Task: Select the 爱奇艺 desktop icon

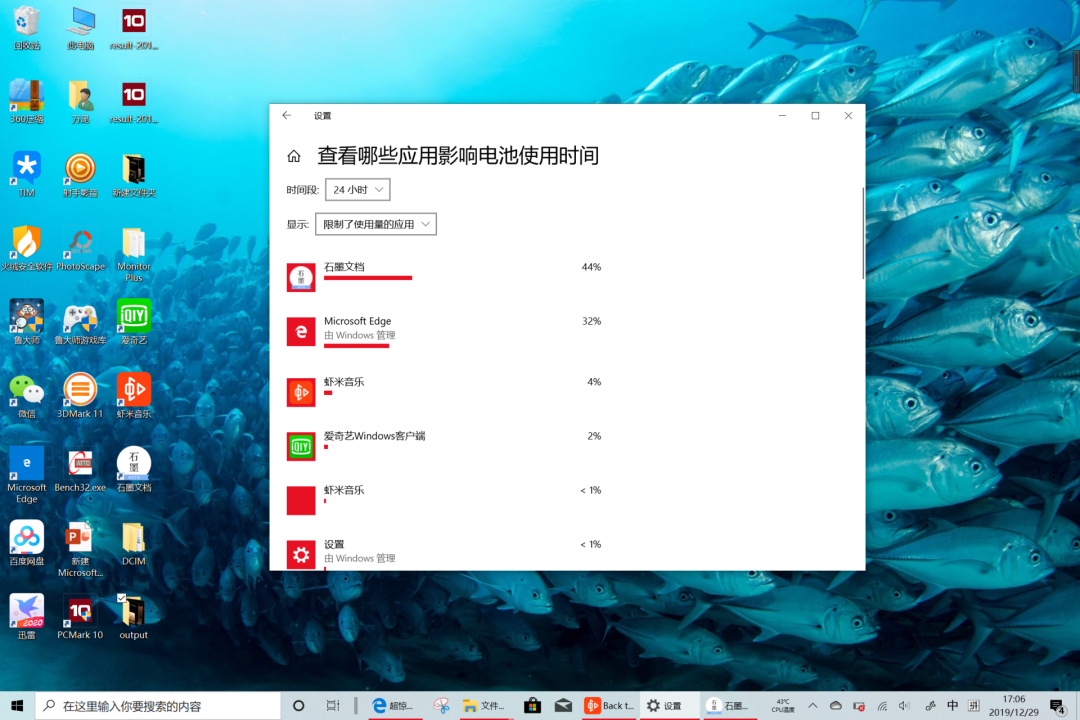Action: 134,322
